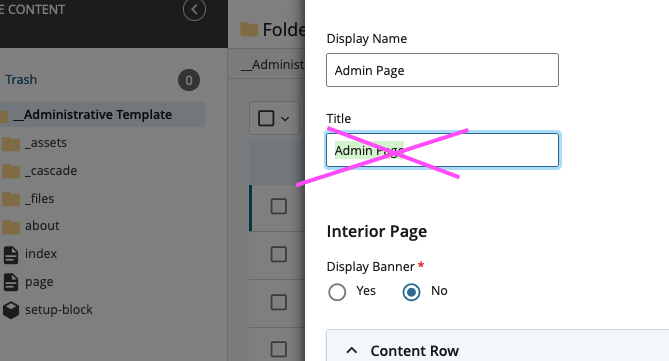Open the Trash link

click(21, 80)
